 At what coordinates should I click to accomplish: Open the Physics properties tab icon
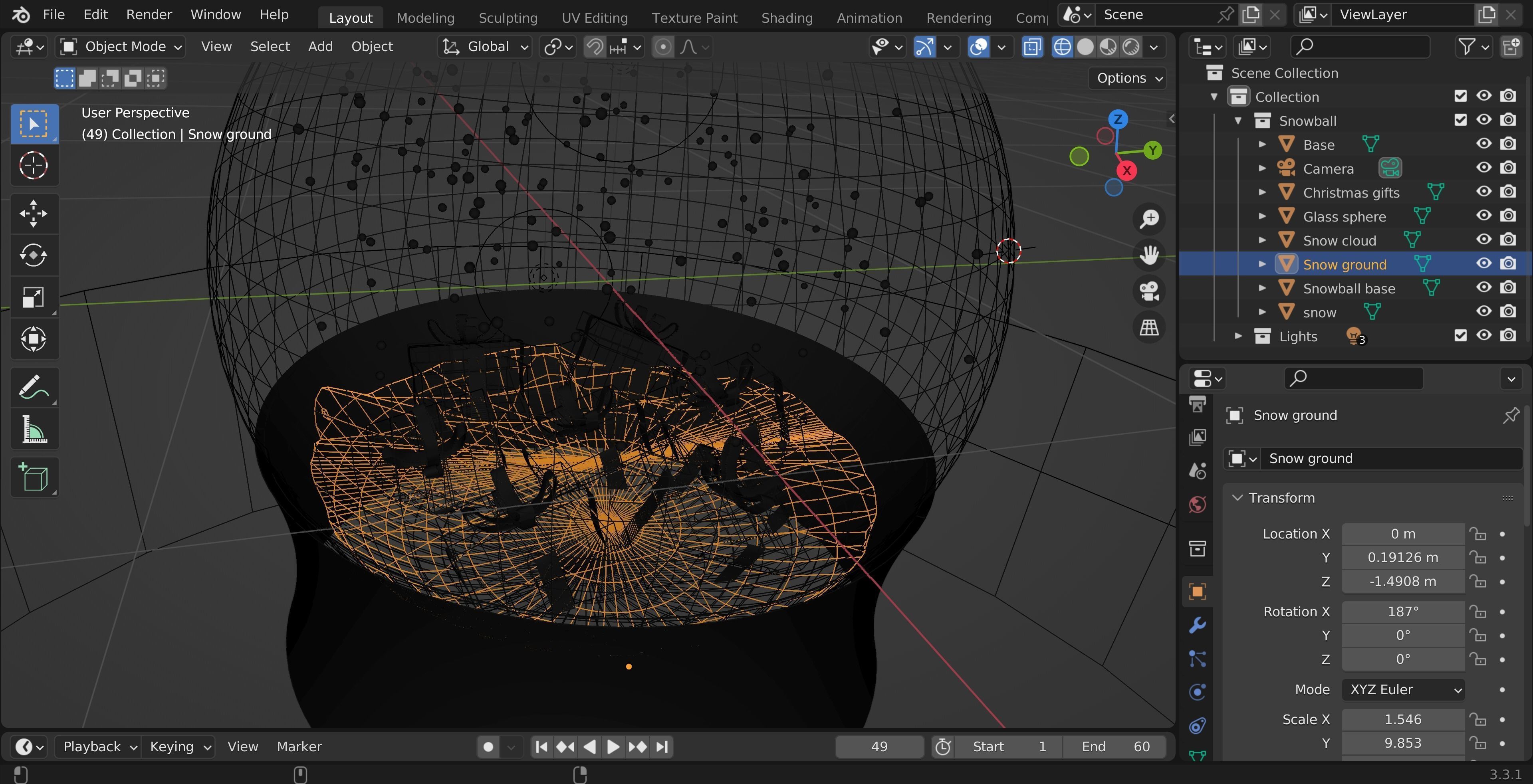pos(1197,692)
